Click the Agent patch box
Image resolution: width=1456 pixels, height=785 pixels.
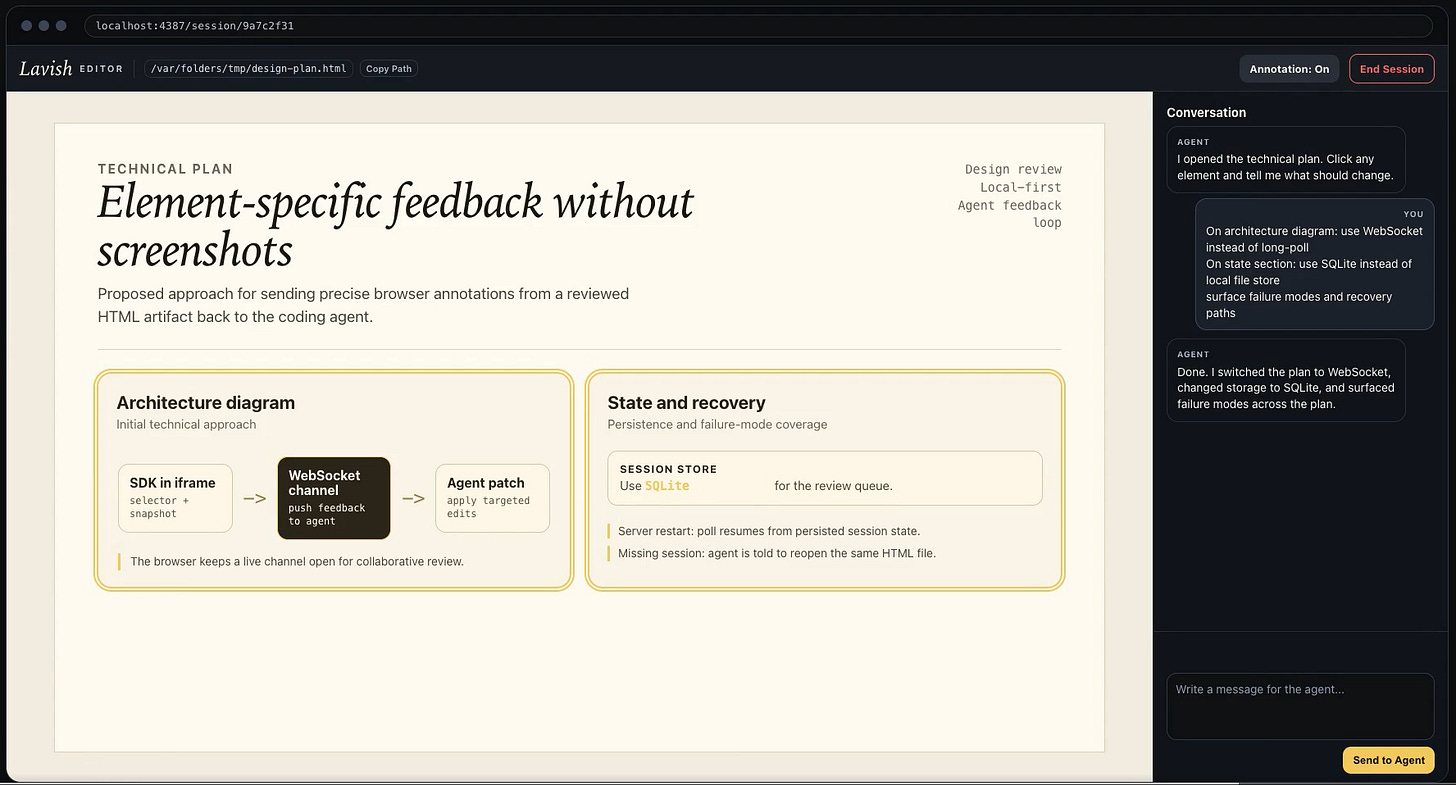point(492,497)
